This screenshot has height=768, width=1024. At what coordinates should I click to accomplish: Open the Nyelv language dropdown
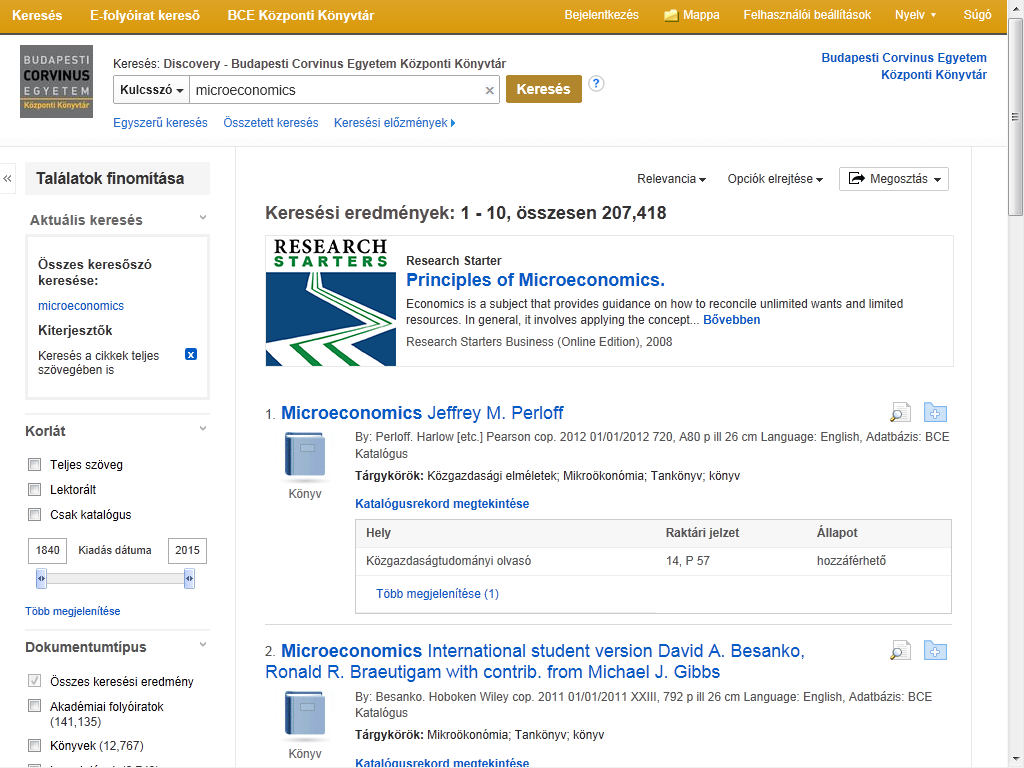click(916, 15)
